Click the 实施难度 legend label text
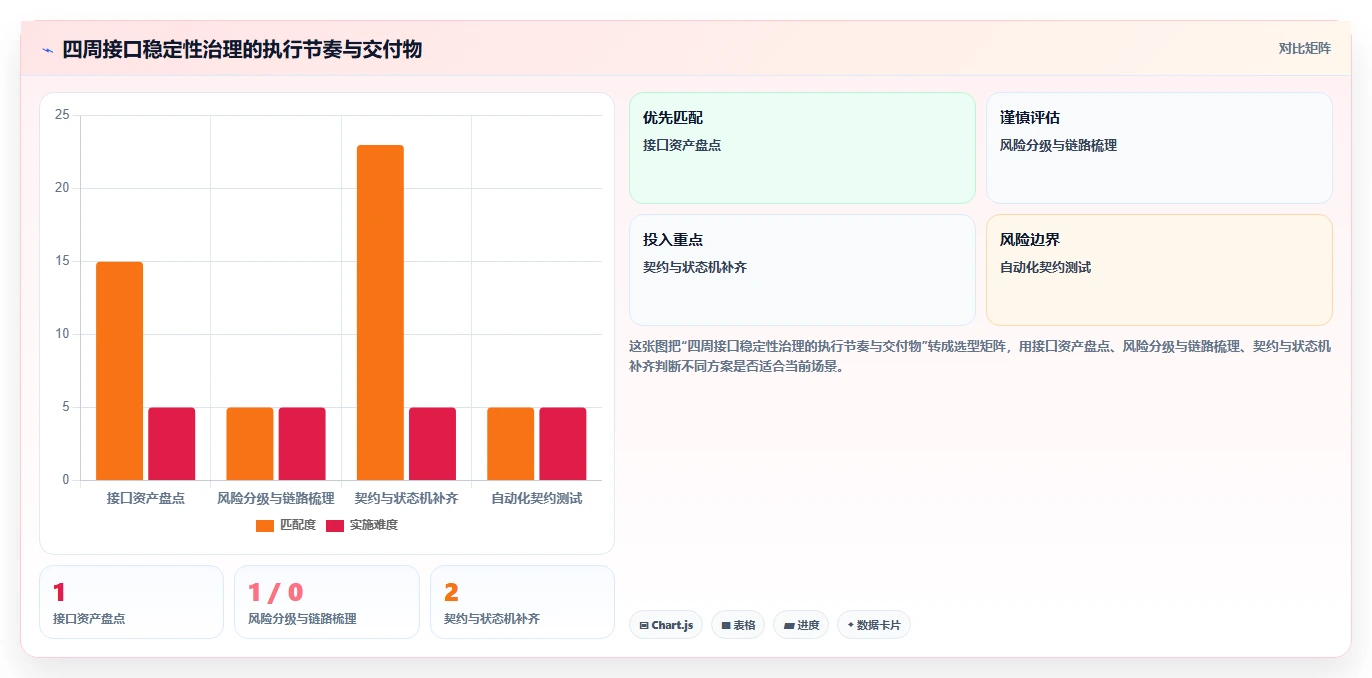 [373, 525]
